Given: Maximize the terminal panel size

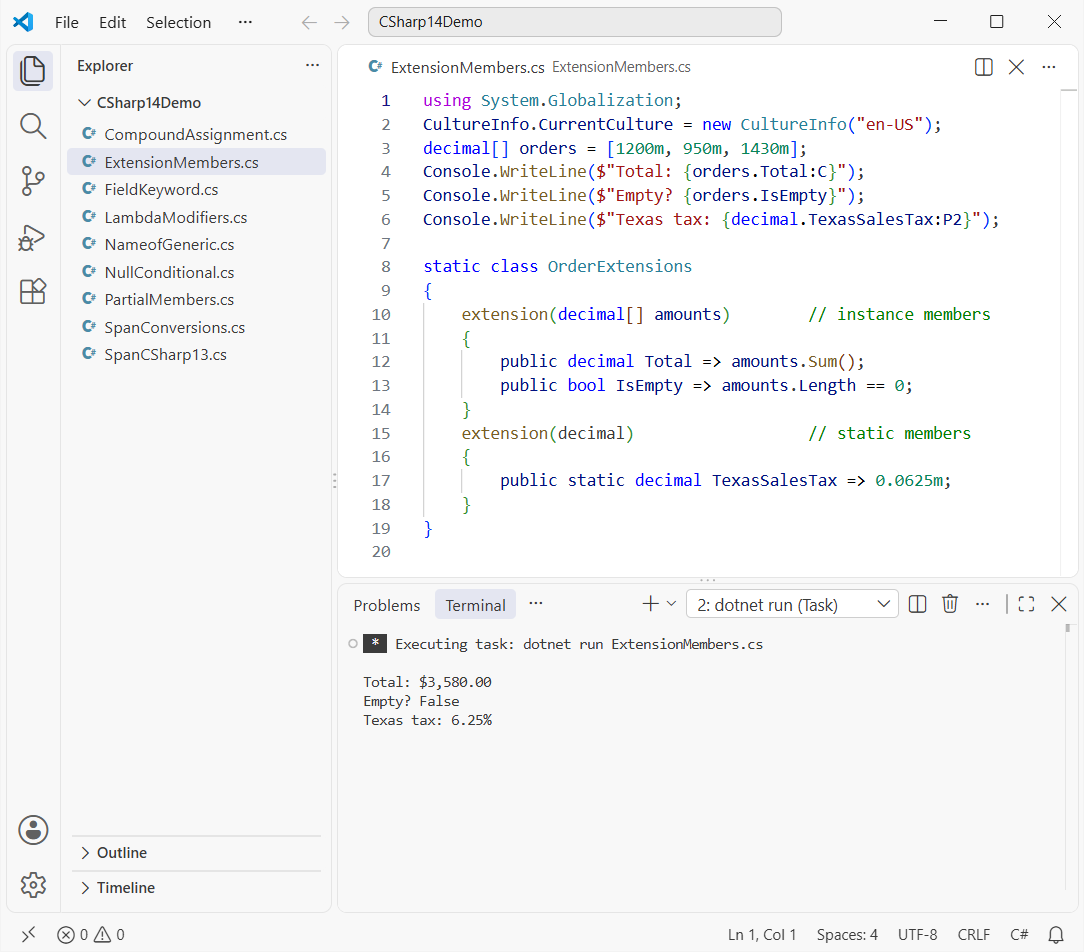Looking at the screenshot, I should (1027, 604).
